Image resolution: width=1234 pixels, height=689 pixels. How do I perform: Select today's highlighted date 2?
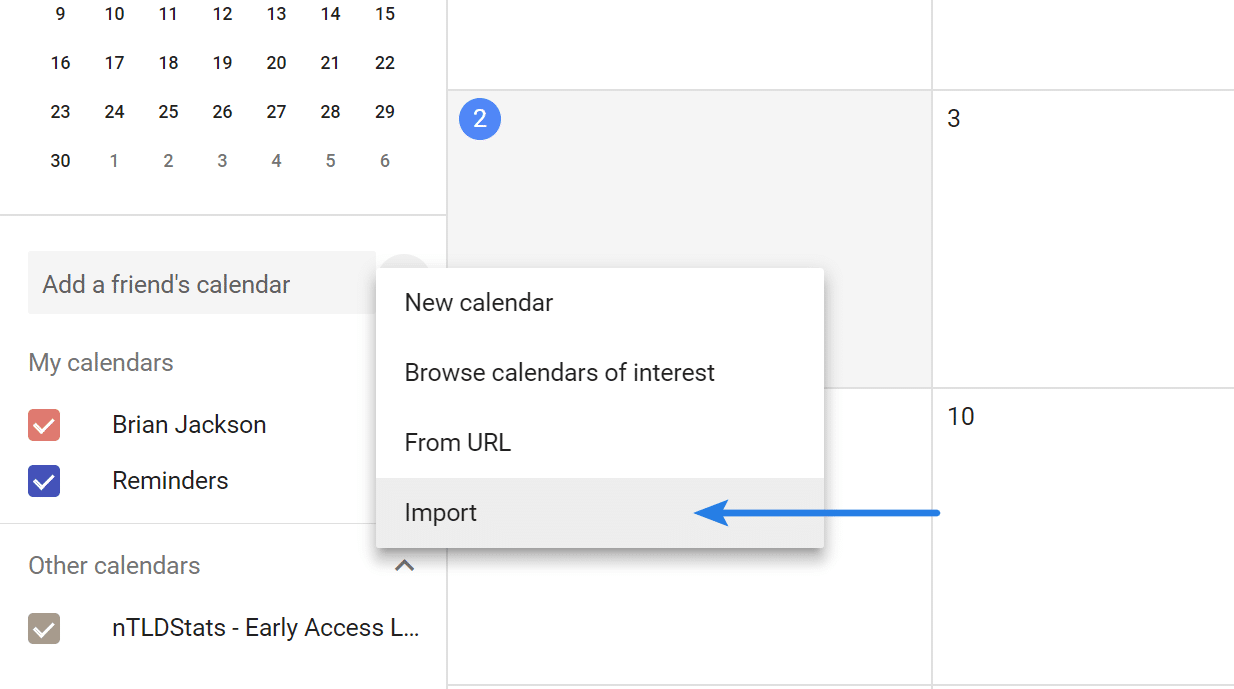[480, 118]
